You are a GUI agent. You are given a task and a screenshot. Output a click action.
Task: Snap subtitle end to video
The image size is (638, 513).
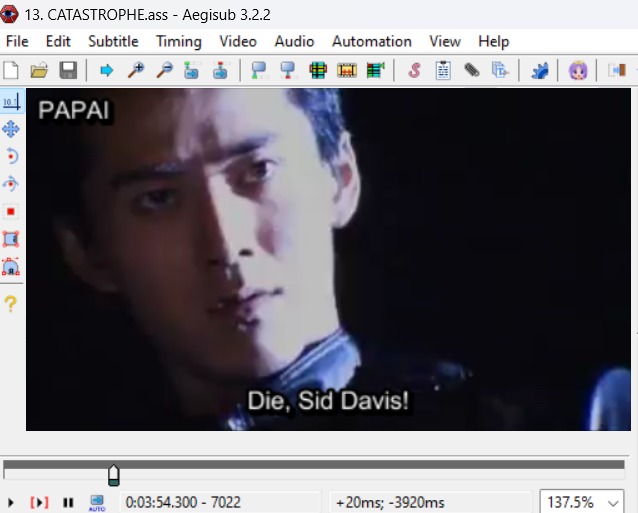[x=288, y=70]
